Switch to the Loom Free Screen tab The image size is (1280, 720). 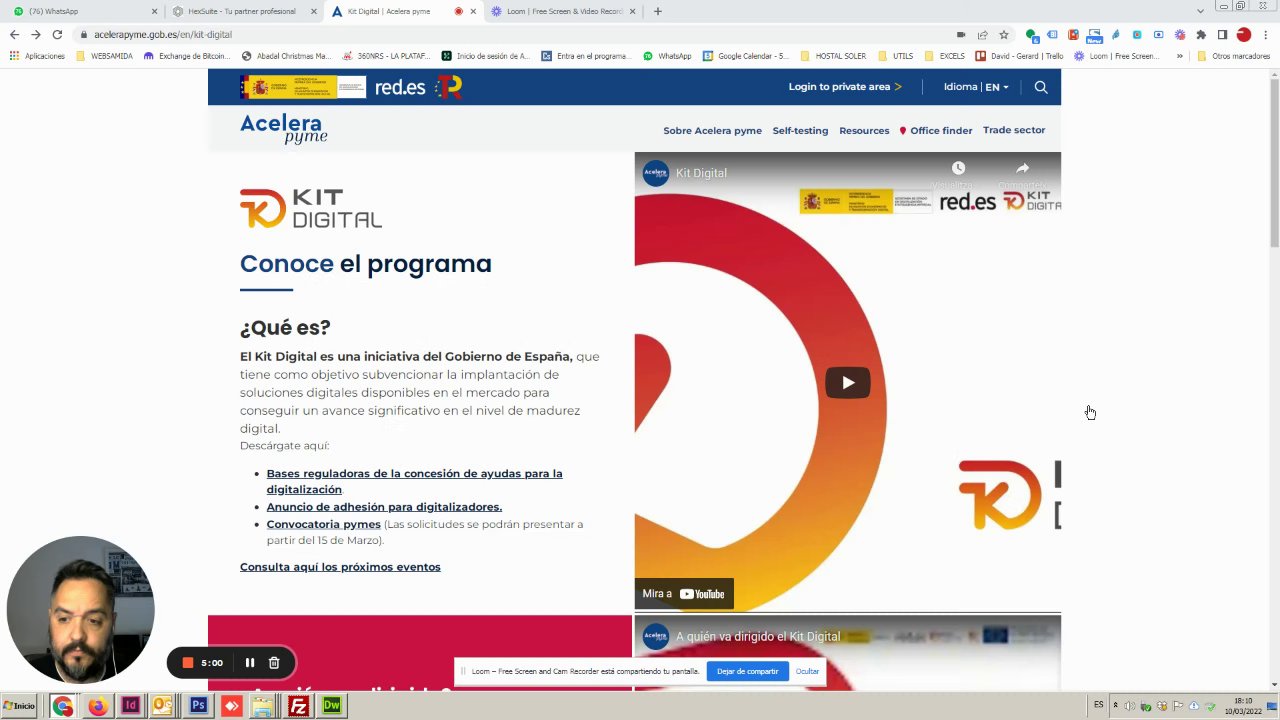562,11
